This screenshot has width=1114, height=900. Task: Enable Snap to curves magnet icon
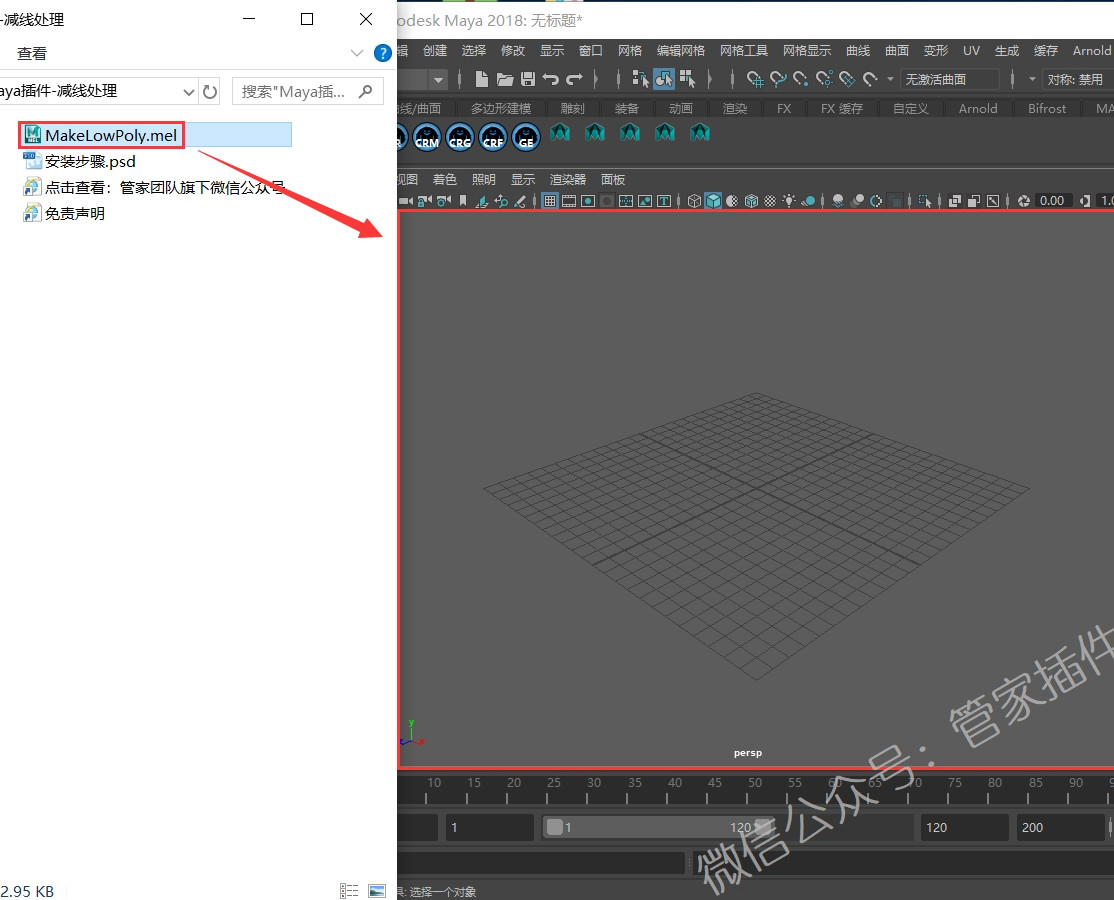click(x=779, y=79)
